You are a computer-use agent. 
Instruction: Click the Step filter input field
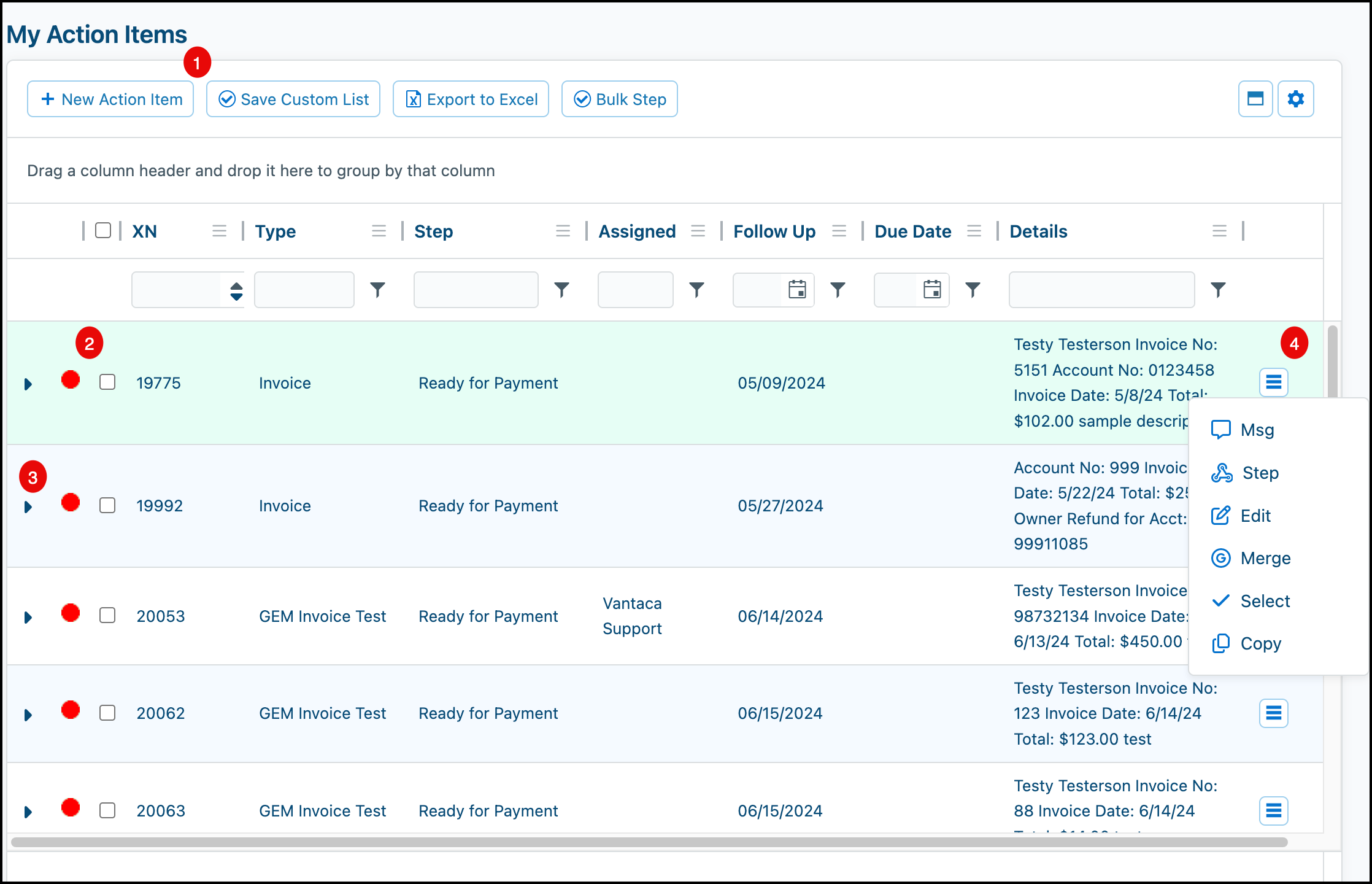[x=476, y=290]
